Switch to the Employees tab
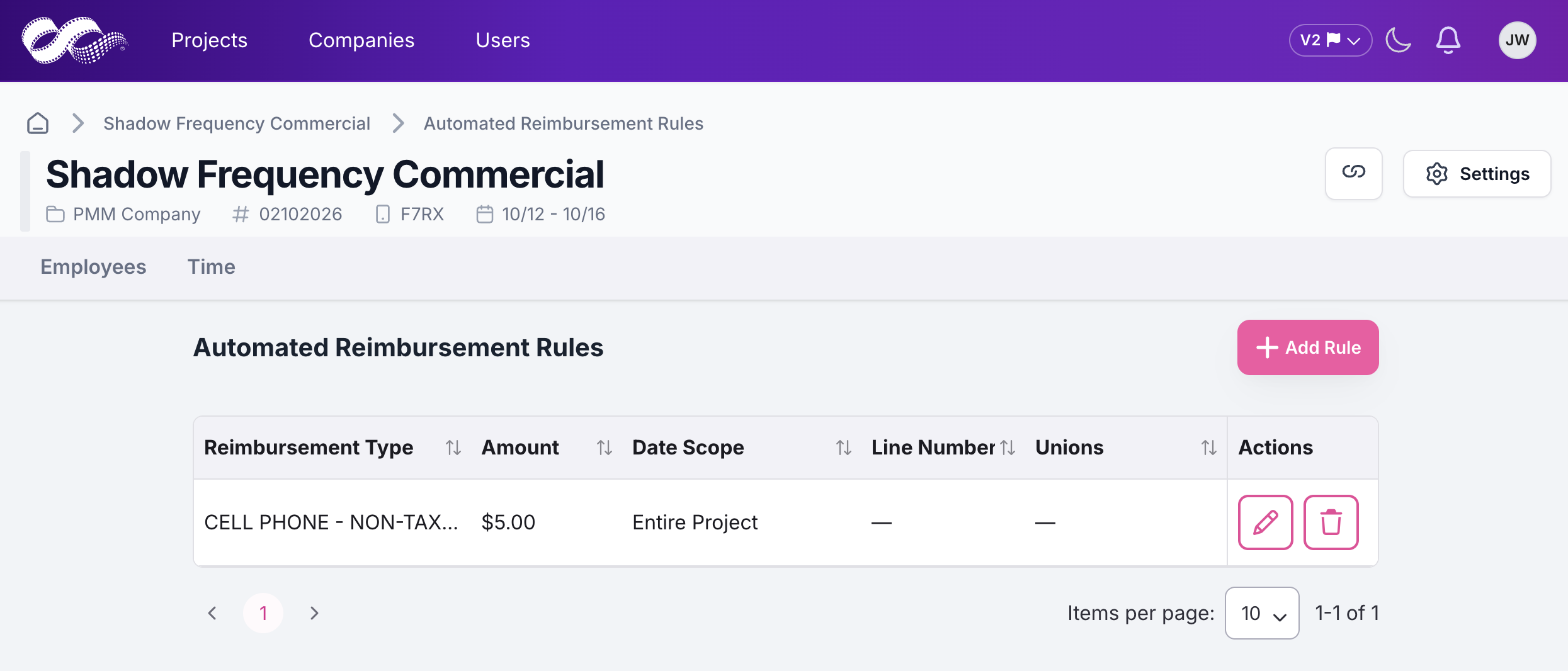Viewport: 1568px width, 671px height. (93, 267)
